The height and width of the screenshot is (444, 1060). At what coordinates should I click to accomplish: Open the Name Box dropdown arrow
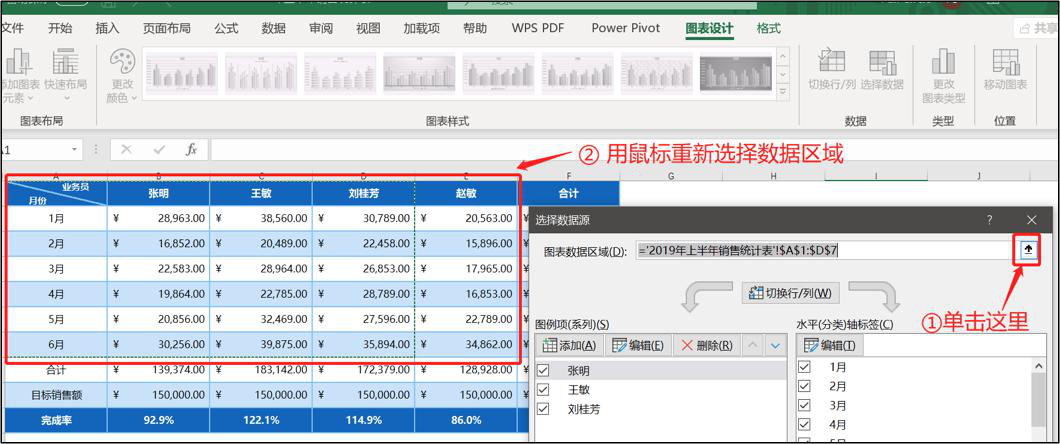click(x=74, y=149)
